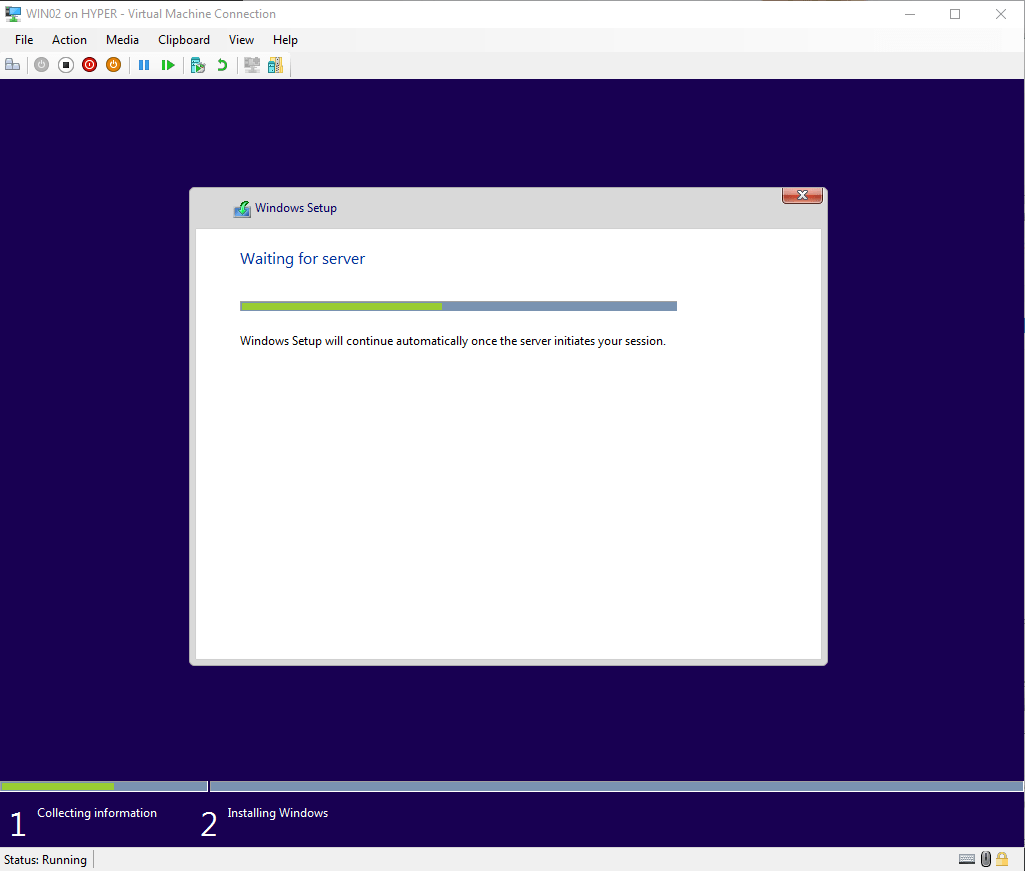The width and height of the screenshot is (1025, 871).
Task: Open the Action menu
Action: [69, 40]
